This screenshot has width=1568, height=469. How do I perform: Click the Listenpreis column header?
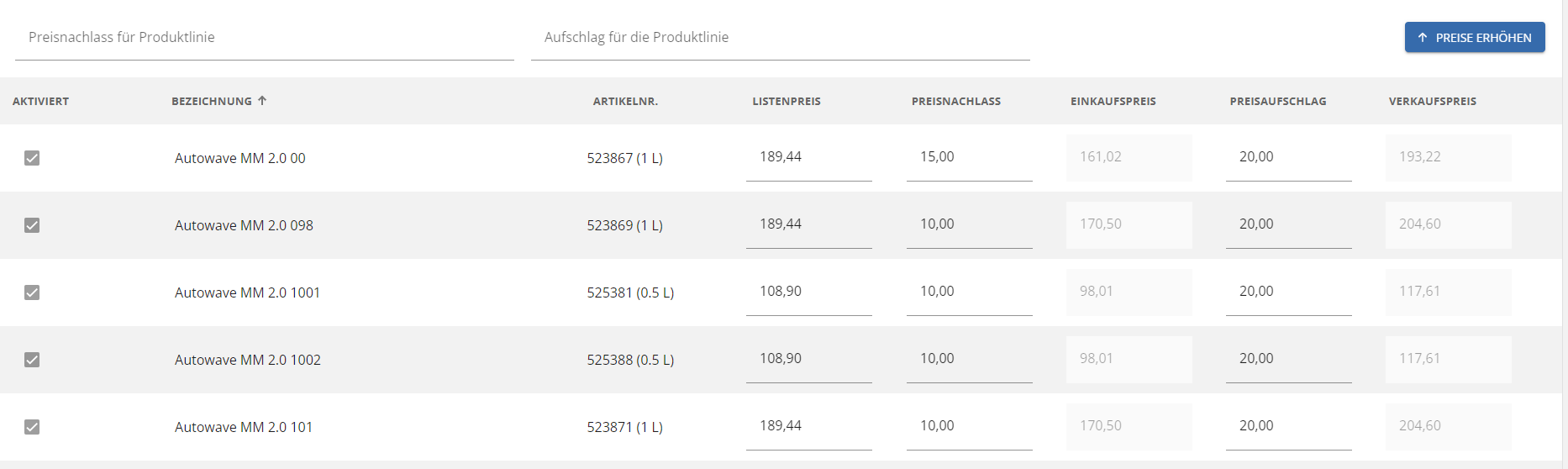(x=787, y=101)
